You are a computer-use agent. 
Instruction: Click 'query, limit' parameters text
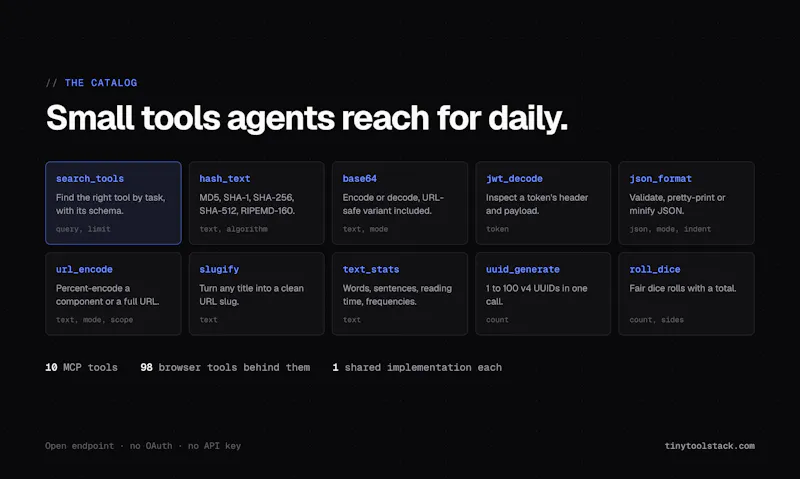[x=83, y=229]
